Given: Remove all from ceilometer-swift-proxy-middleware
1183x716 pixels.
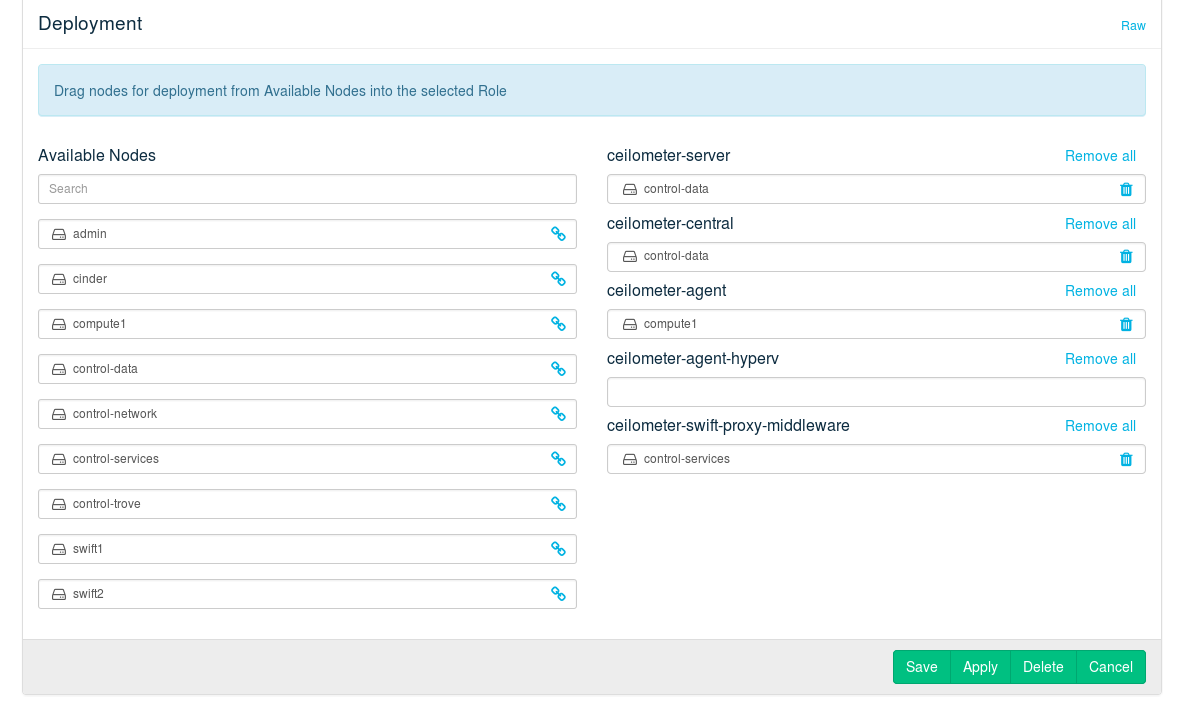Looking at the screenshot, I should click(1100, 426).
